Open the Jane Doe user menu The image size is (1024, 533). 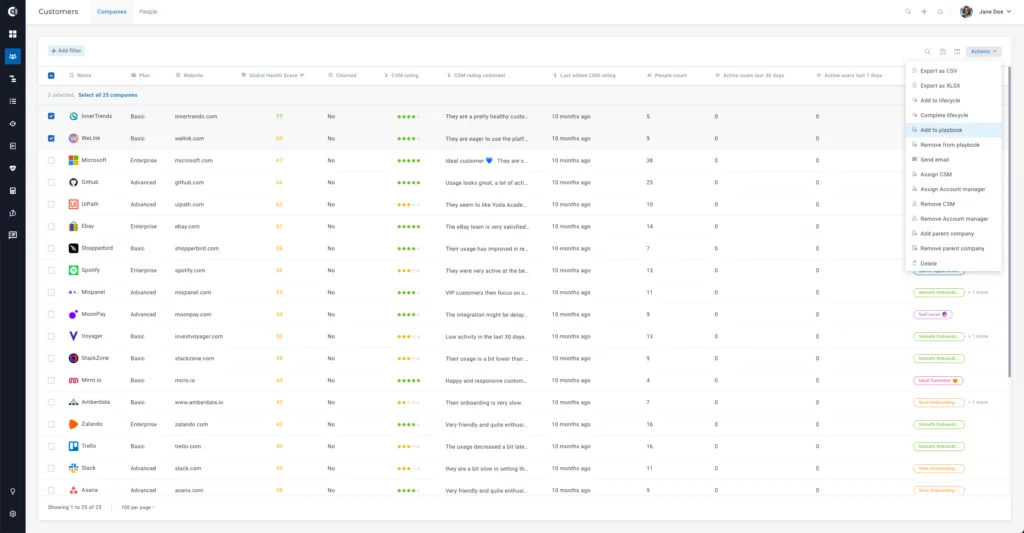coord(985,12)
